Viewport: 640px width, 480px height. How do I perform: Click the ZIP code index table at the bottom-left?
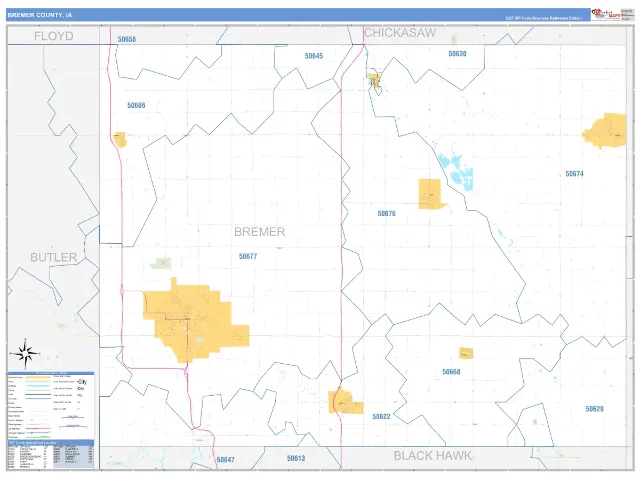point(51,454)
